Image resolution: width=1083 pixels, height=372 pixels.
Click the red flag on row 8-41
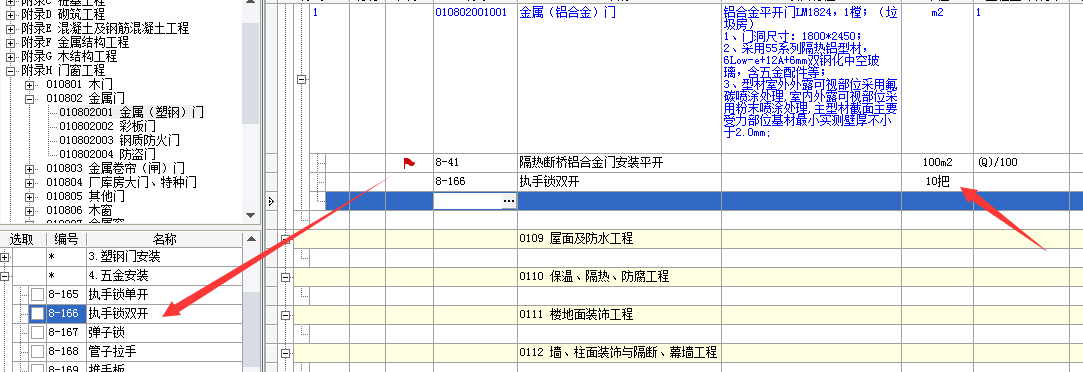click(409, 163)
